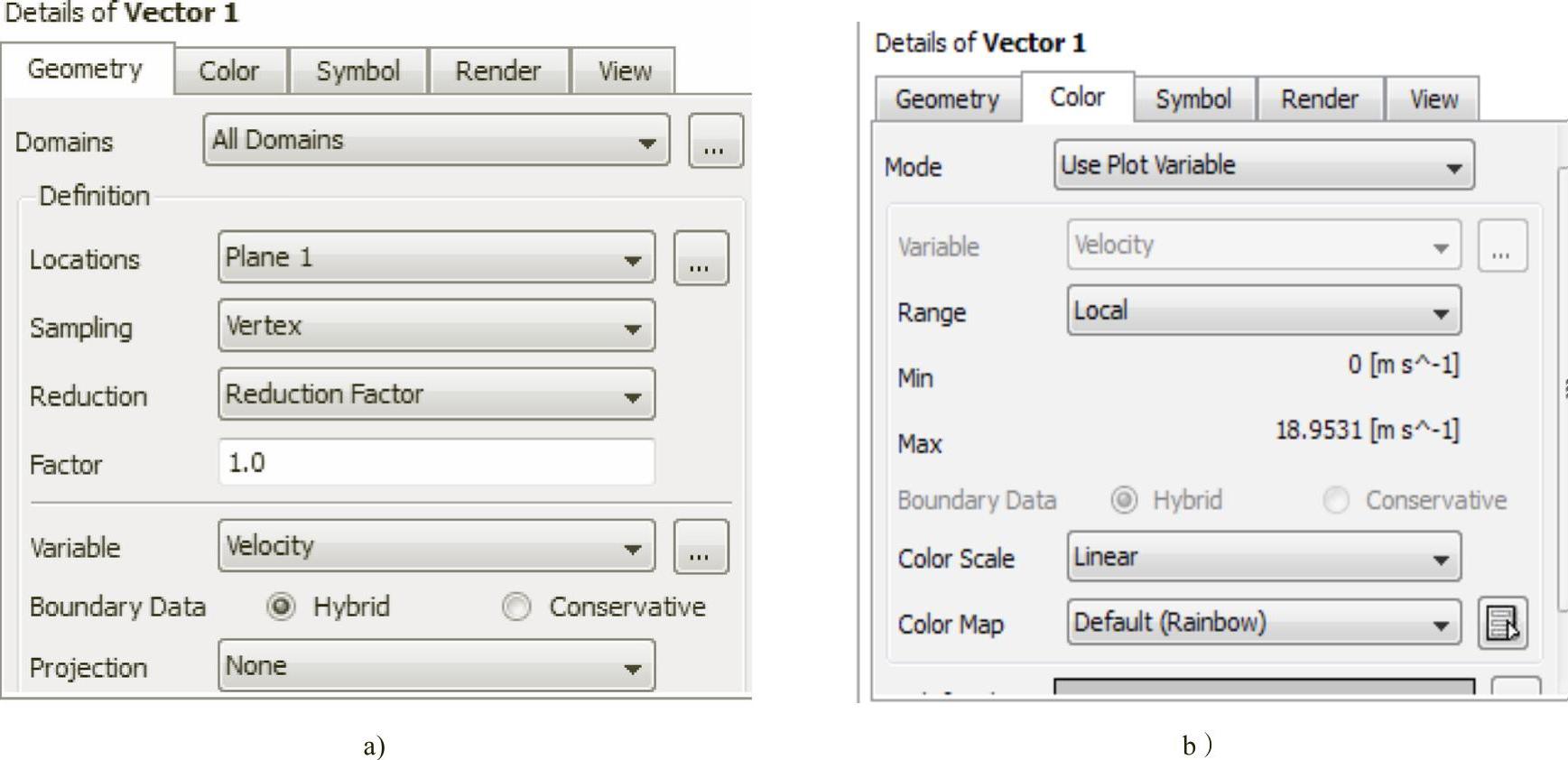Open the Color Map editor icon

[x=1502, y=623]
